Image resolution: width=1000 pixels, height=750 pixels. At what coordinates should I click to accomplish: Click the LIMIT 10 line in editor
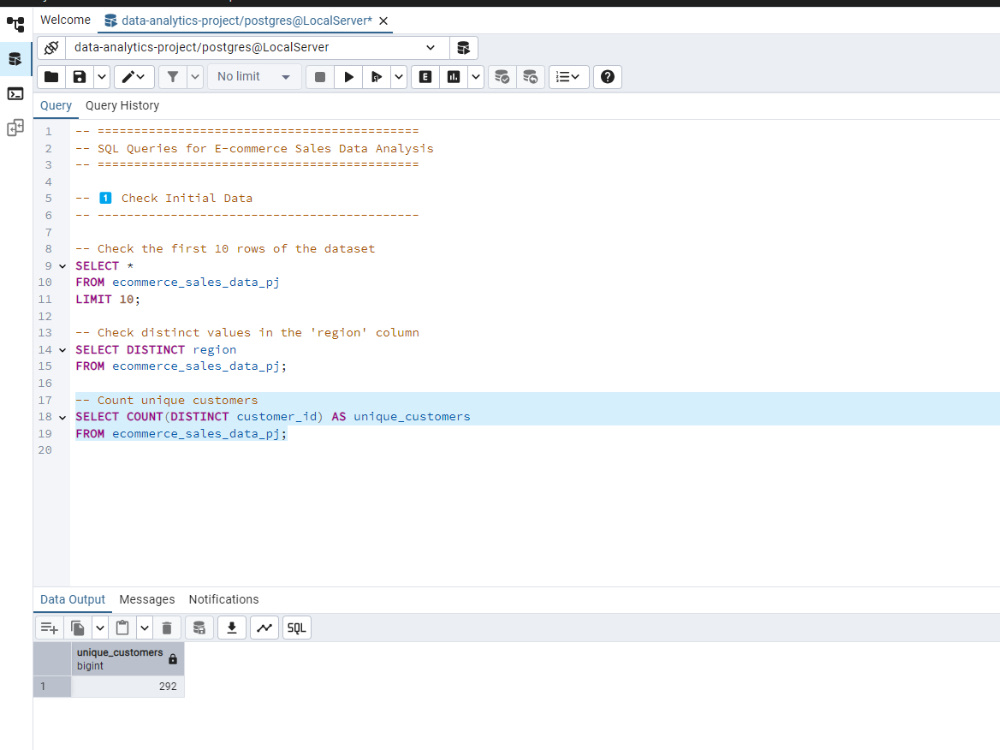[x=108, y=299]
